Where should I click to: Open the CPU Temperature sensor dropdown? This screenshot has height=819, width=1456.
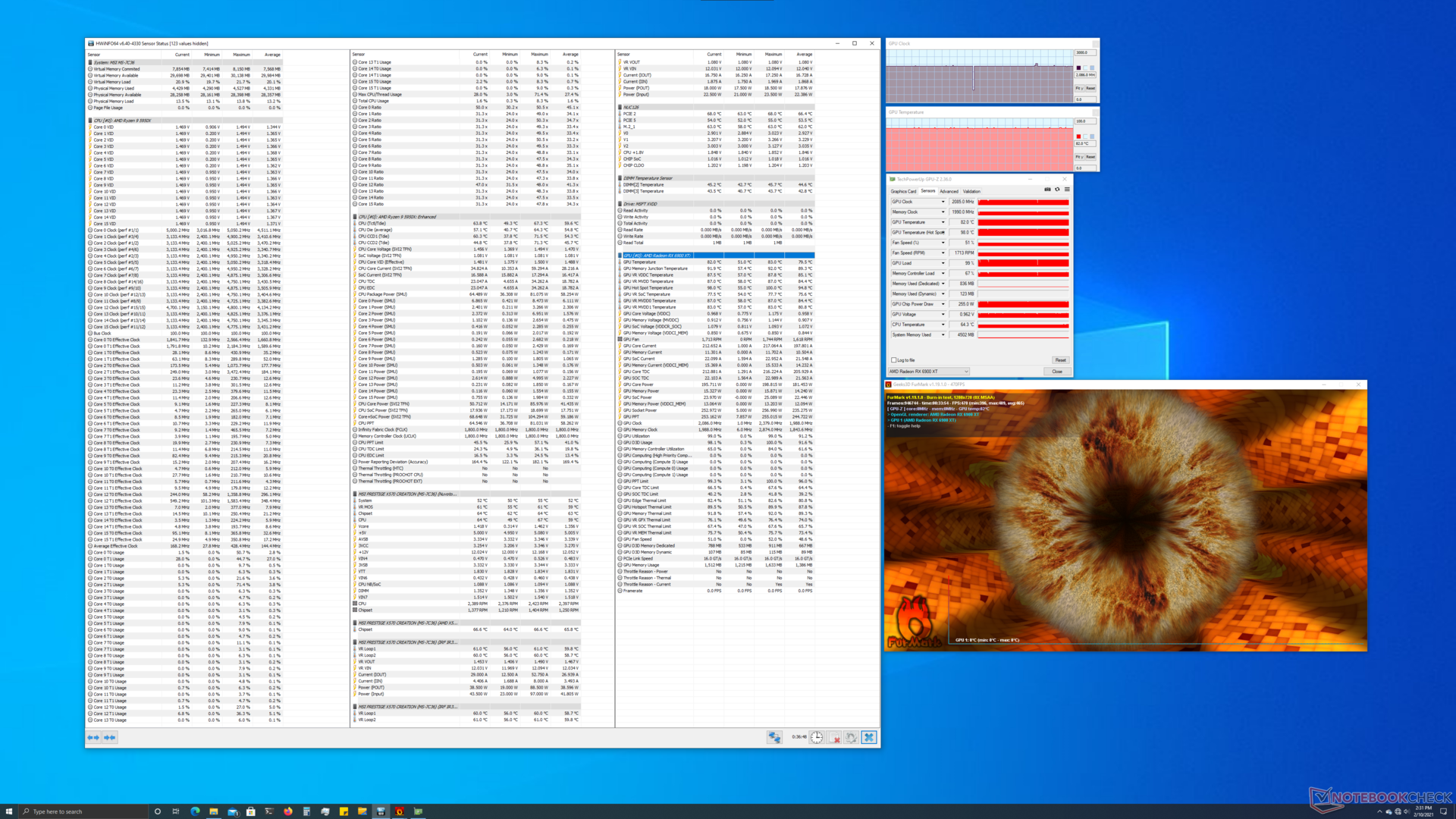[x=943, y=325]
